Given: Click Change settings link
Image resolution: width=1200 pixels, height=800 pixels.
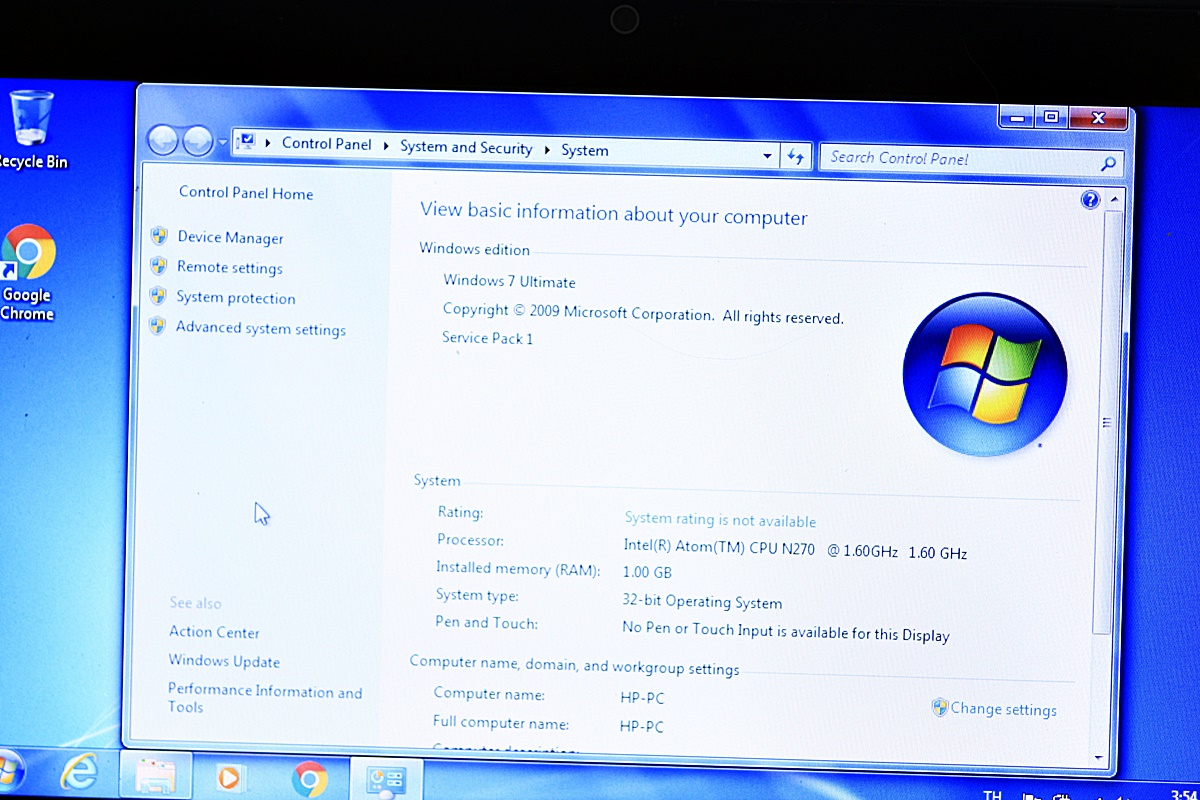Looking at the screenshot, I should pos(1003,709).
